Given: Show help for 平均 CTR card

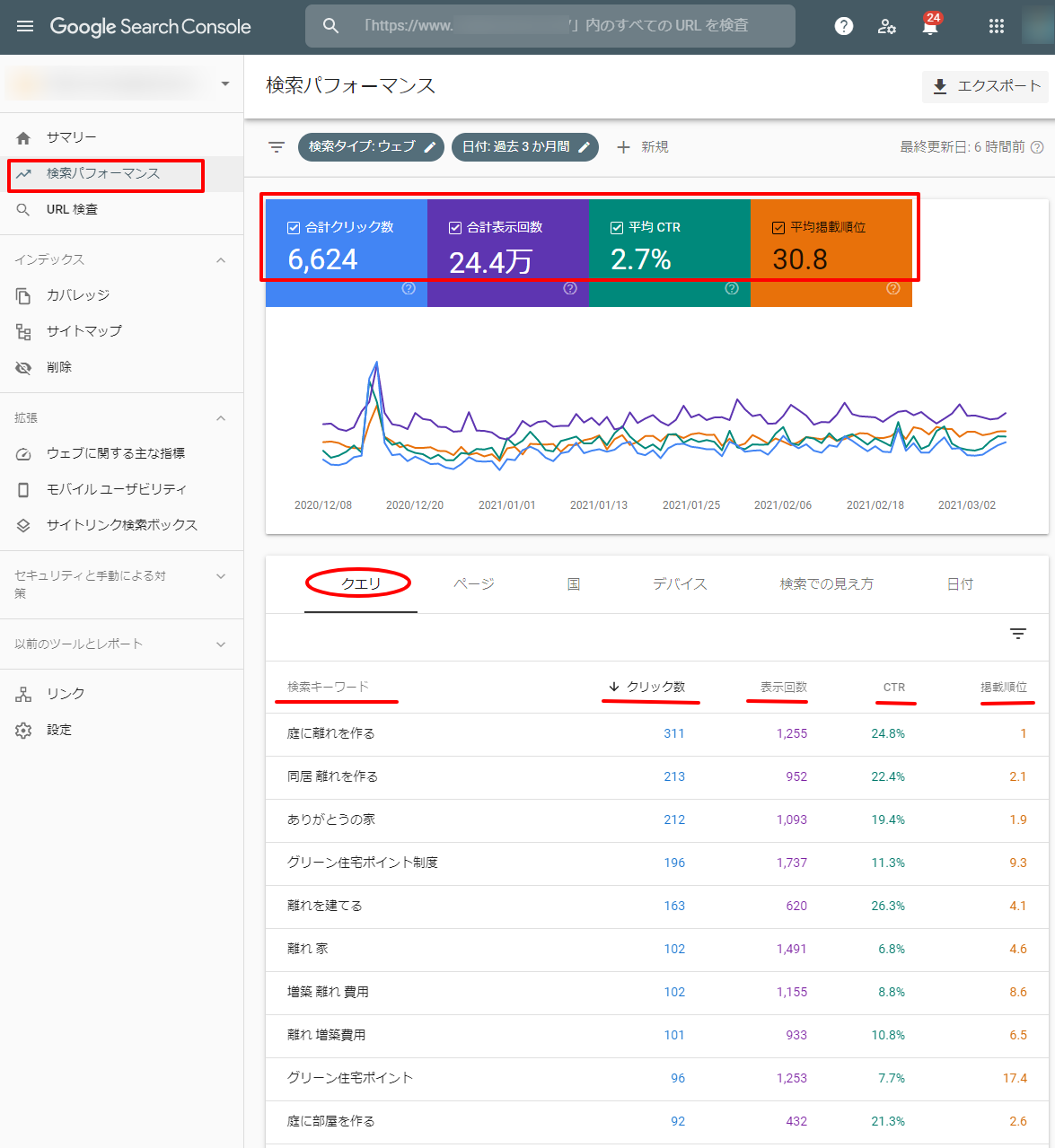Looking at the screenshot, I should (732, 288).
